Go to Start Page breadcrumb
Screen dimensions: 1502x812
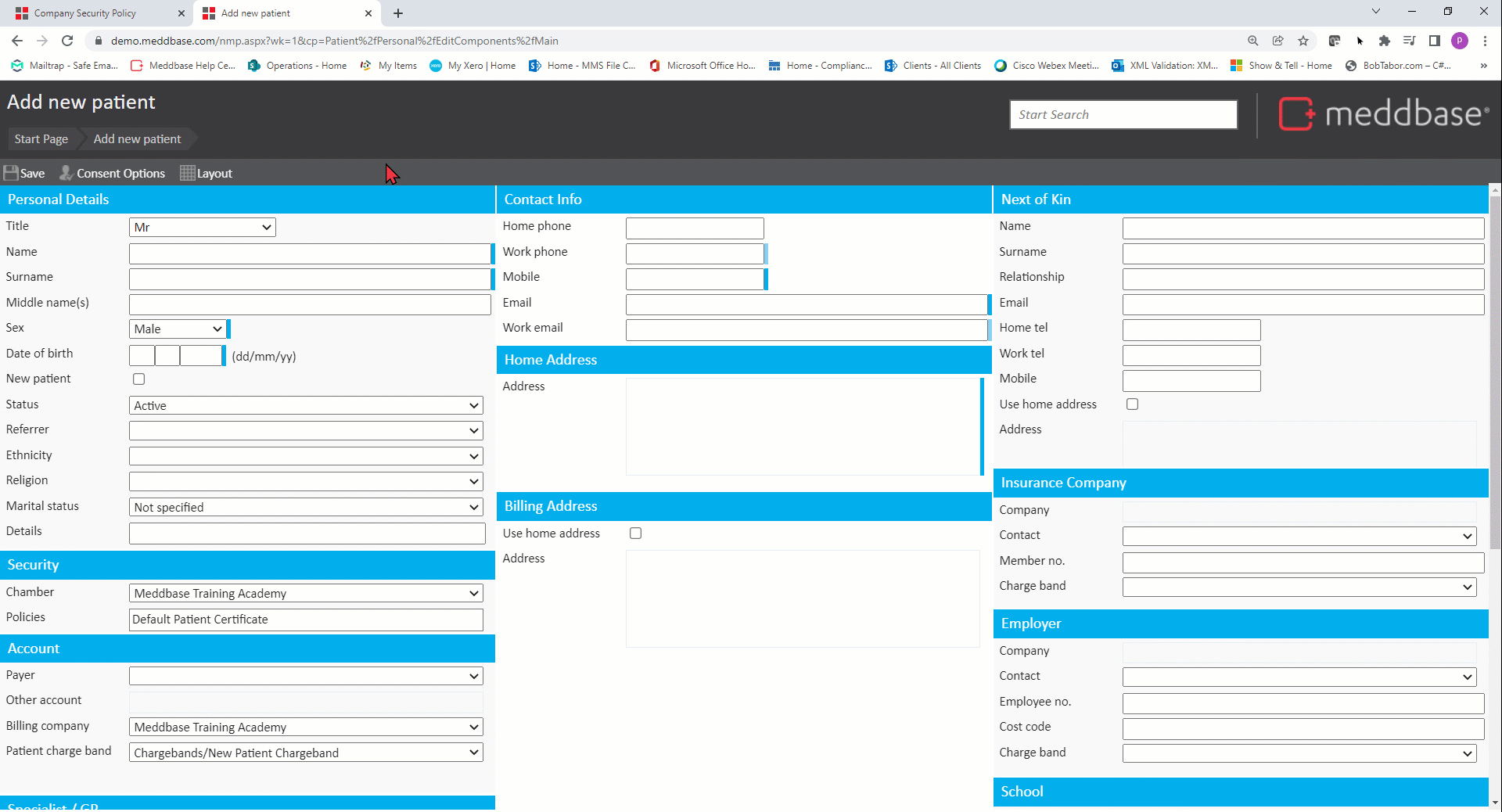[x=41, y=139]
